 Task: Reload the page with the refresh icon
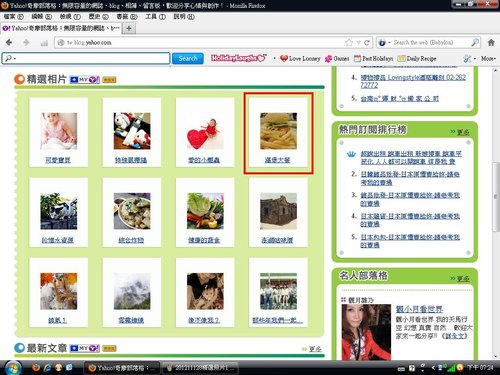tap(367, 42)
